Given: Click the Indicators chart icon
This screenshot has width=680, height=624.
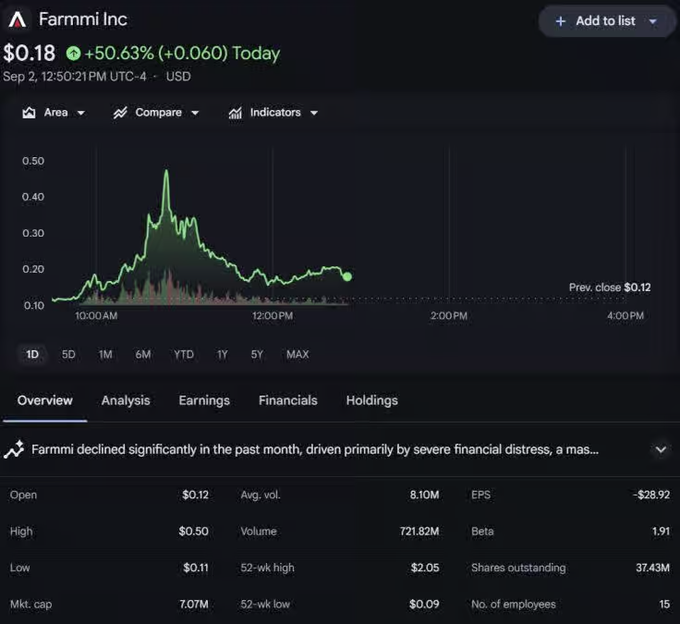Looking at the screenshot, I should pos(235,113).
